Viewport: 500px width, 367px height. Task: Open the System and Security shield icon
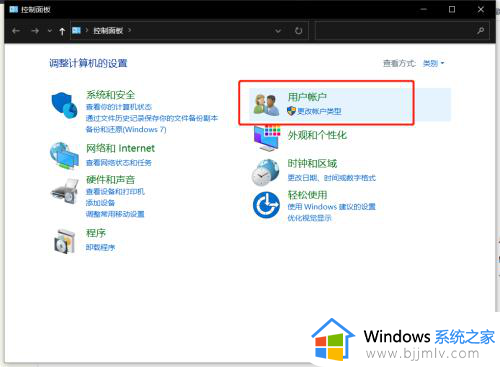[x=64, y=105]
